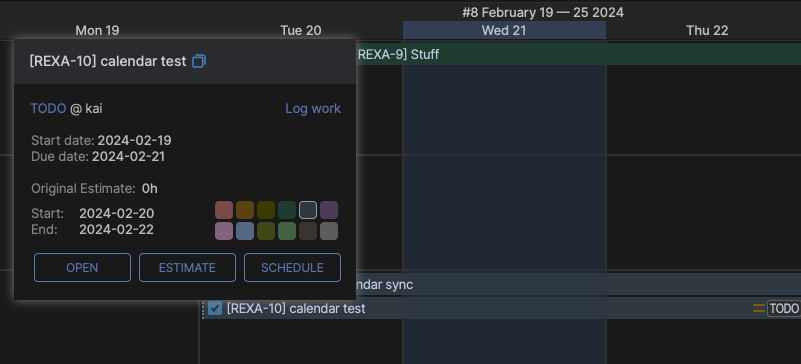Click the TODO status link in popup
This screenshot has height=364, width=801.
point(48,108)
